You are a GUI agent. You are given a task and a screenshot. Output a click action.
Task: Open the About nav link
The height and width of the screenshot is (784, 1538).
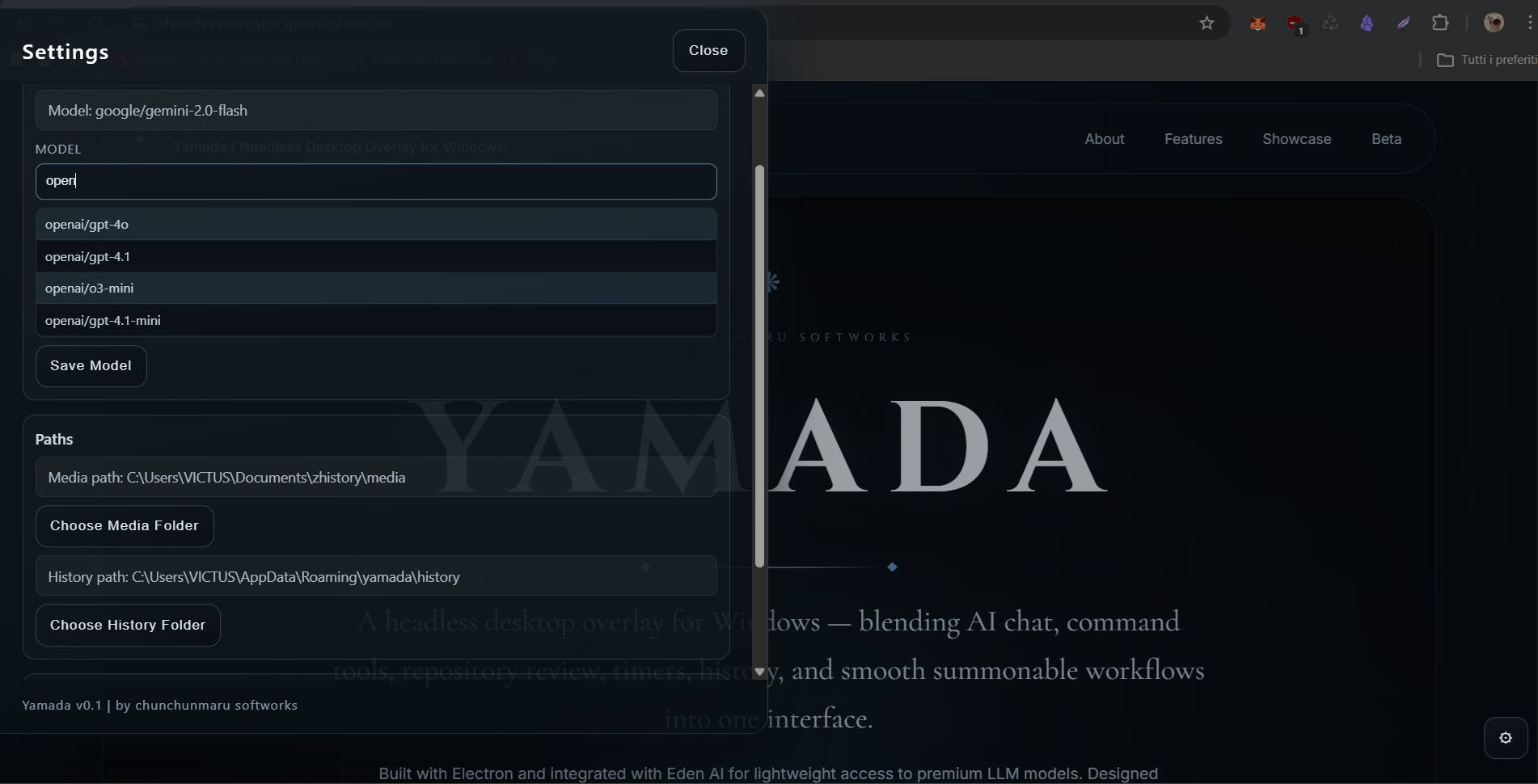pyautogui.click(x=1104, y=139)
